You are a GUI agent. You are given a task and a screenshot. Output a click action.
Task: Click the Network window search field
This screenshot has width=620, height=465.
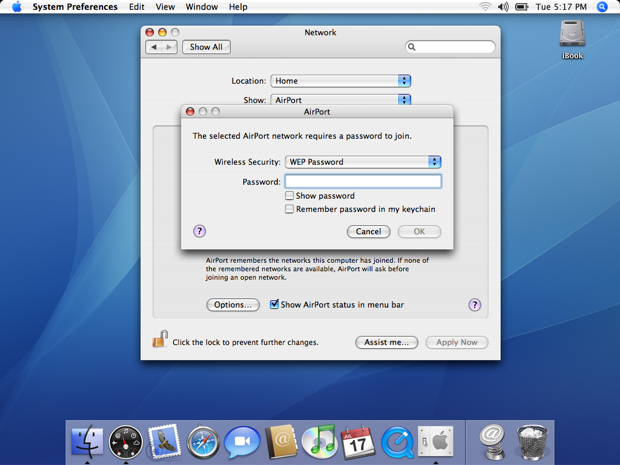pyautogui.click(x=450, y=47)
